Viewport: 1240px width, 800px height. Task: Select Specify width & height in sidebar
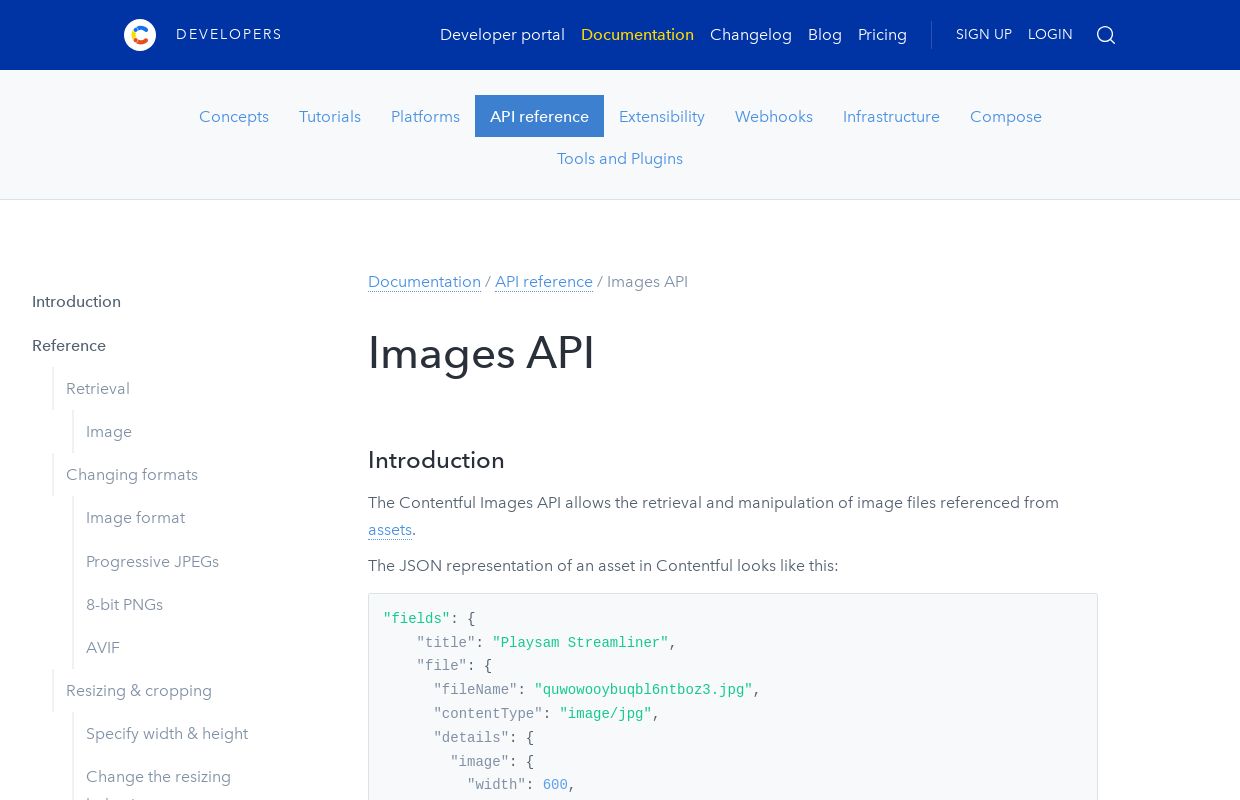[x=167, y=734]
